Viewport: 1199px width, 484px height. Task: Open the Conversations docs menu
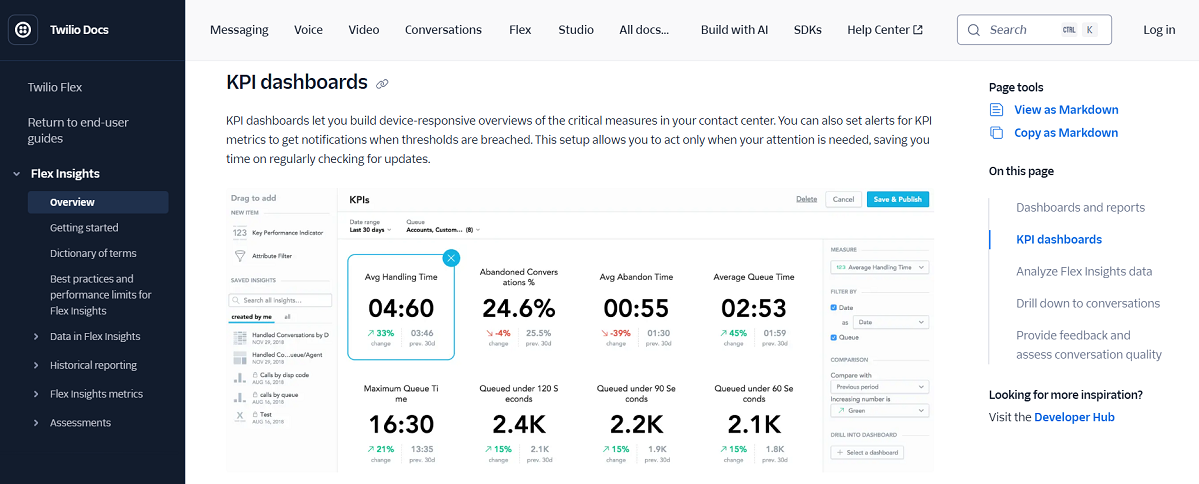[x=444, y=30]
